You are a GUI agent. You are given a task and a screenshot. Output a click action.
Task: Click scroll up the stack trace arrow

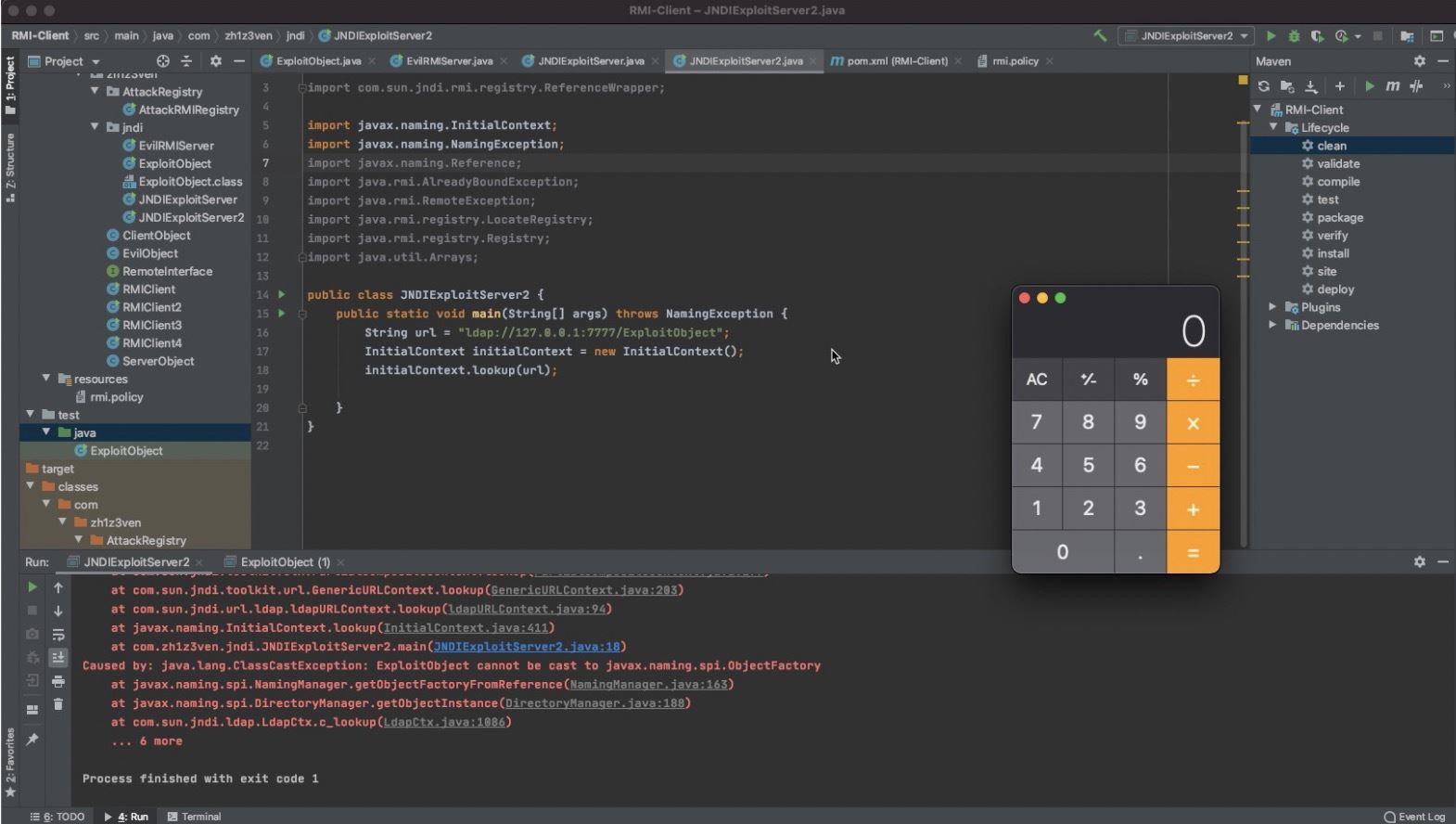58,587
